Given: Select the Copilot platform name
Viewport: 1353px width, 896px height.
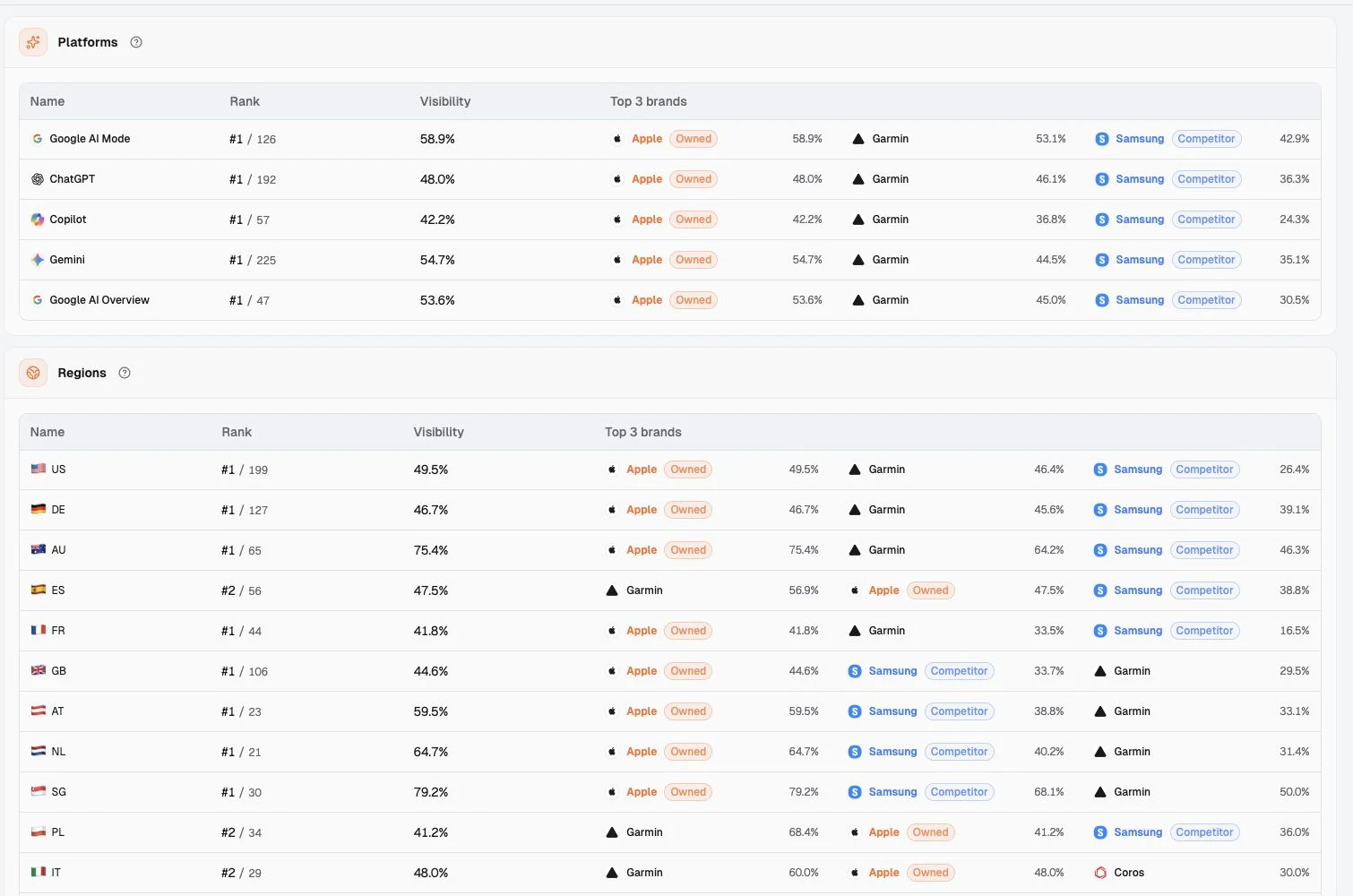Looking at the screenshot, I should point(68,220).
